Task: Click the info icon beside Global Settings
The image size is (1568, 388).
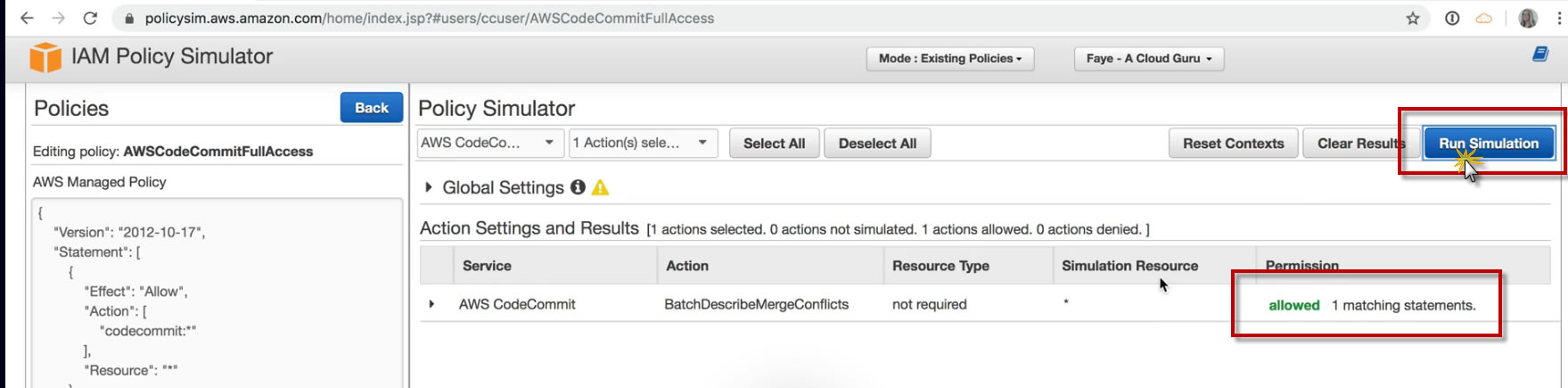Action: tap(578, 187)
